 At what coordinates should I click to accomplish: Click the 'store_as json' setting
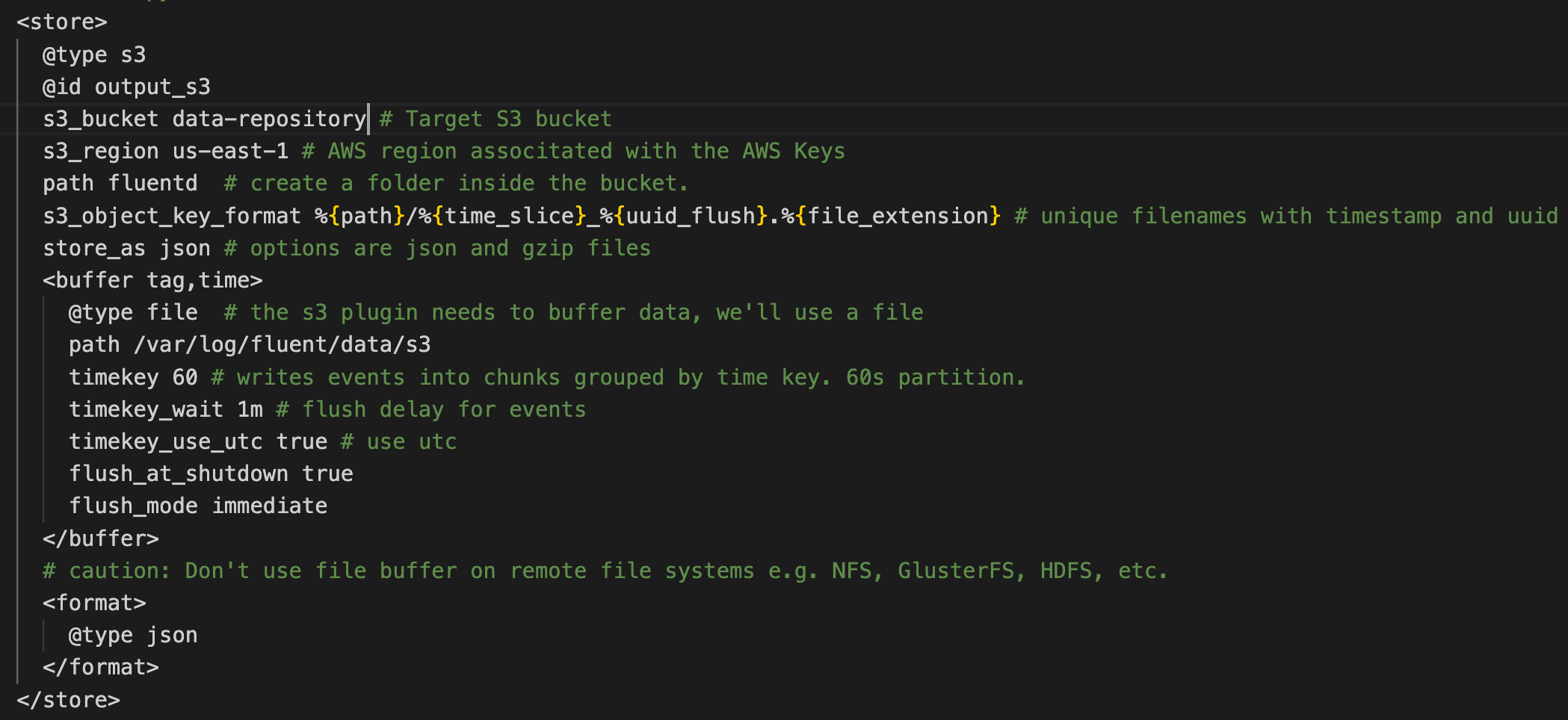[x=126, y=248]
